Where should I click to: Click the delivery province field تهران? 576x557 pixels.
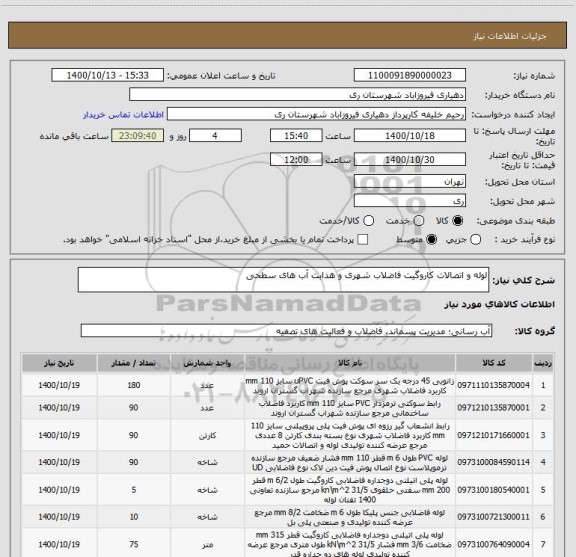410,182
